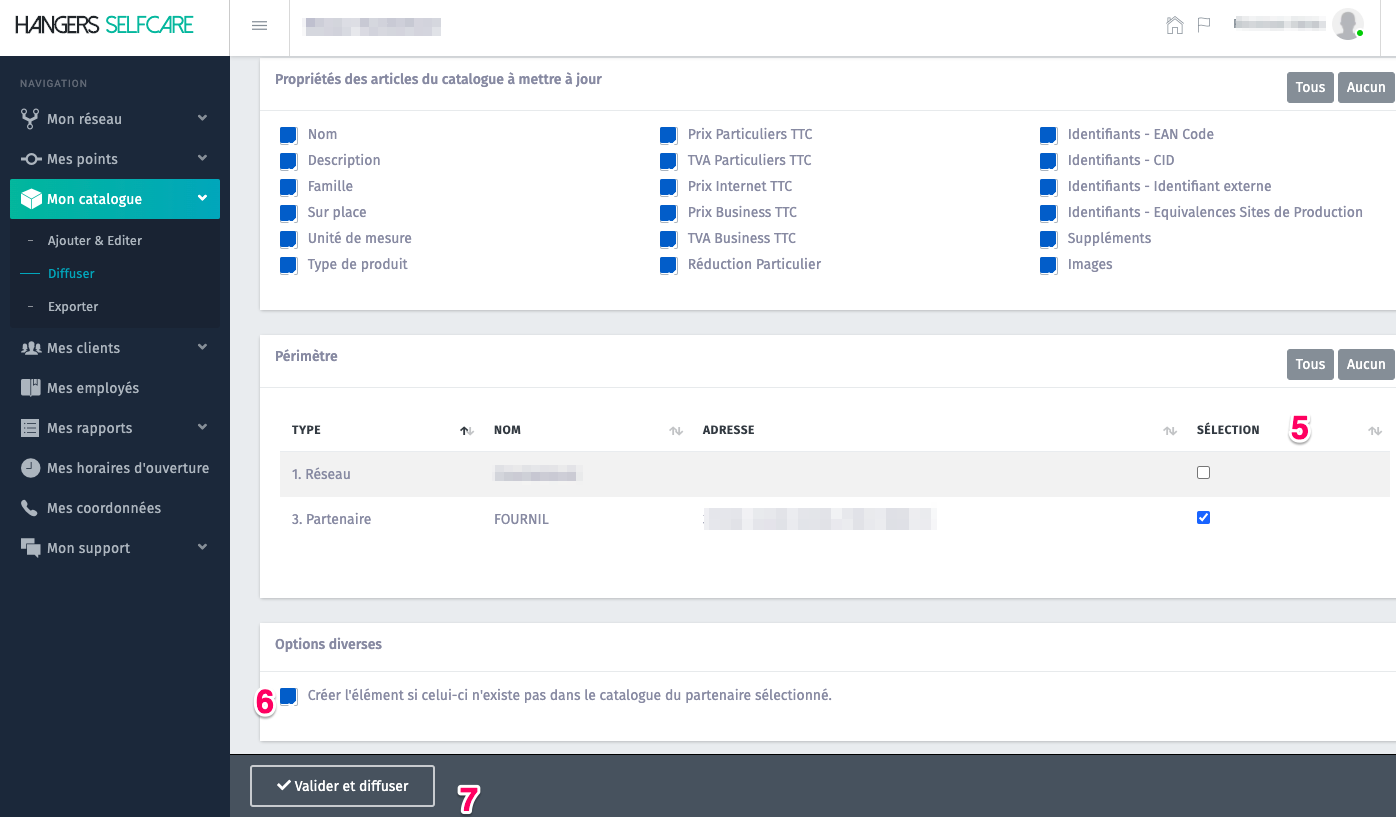Uncheck the FOURNIL partner selection checkbox

pyautogui.click(x=1203, y=517)
